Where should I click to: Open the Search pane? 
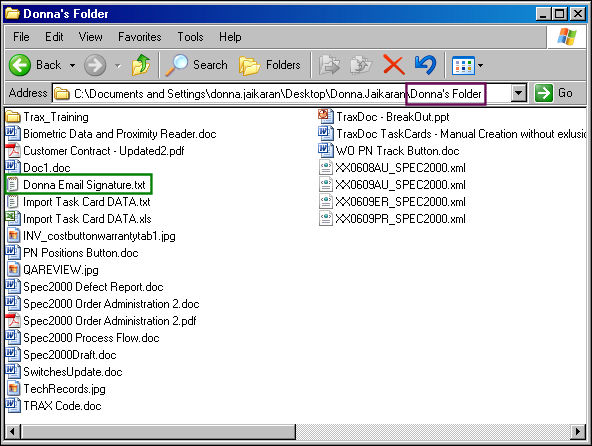197,65
